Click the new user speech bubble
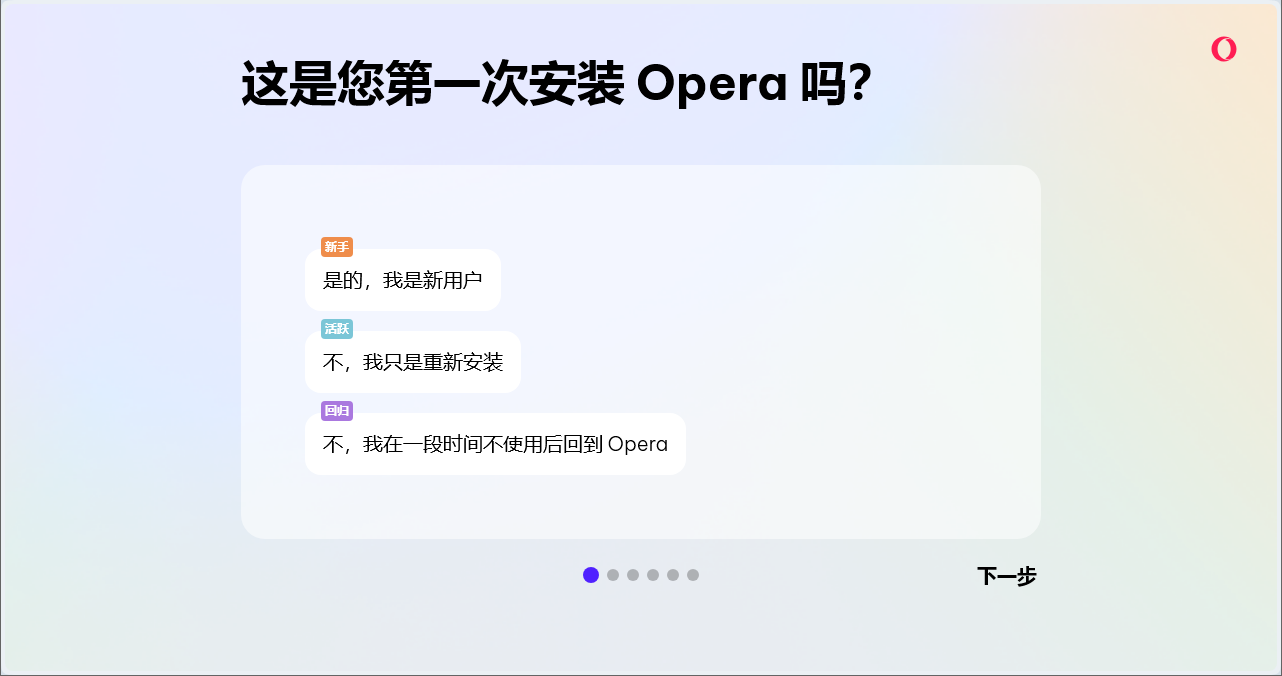Image resolution: width=1282 pixels, height=676 pixels. (403, 280)
